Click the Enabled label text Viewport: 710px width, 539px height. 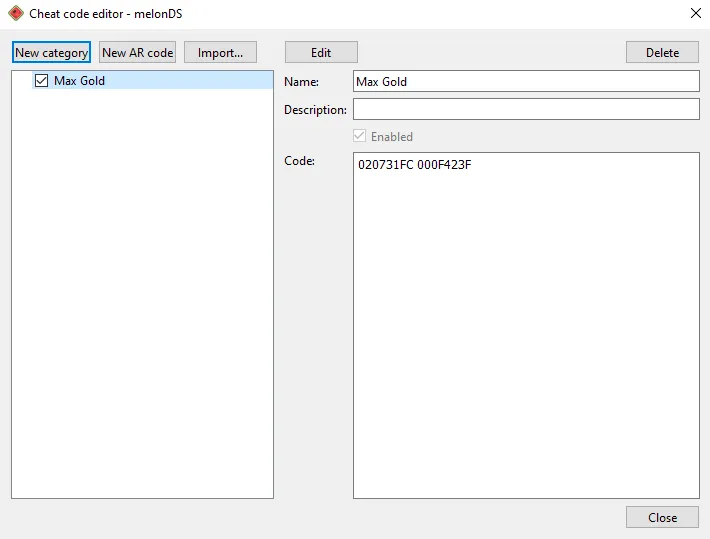tap(392, 137)
